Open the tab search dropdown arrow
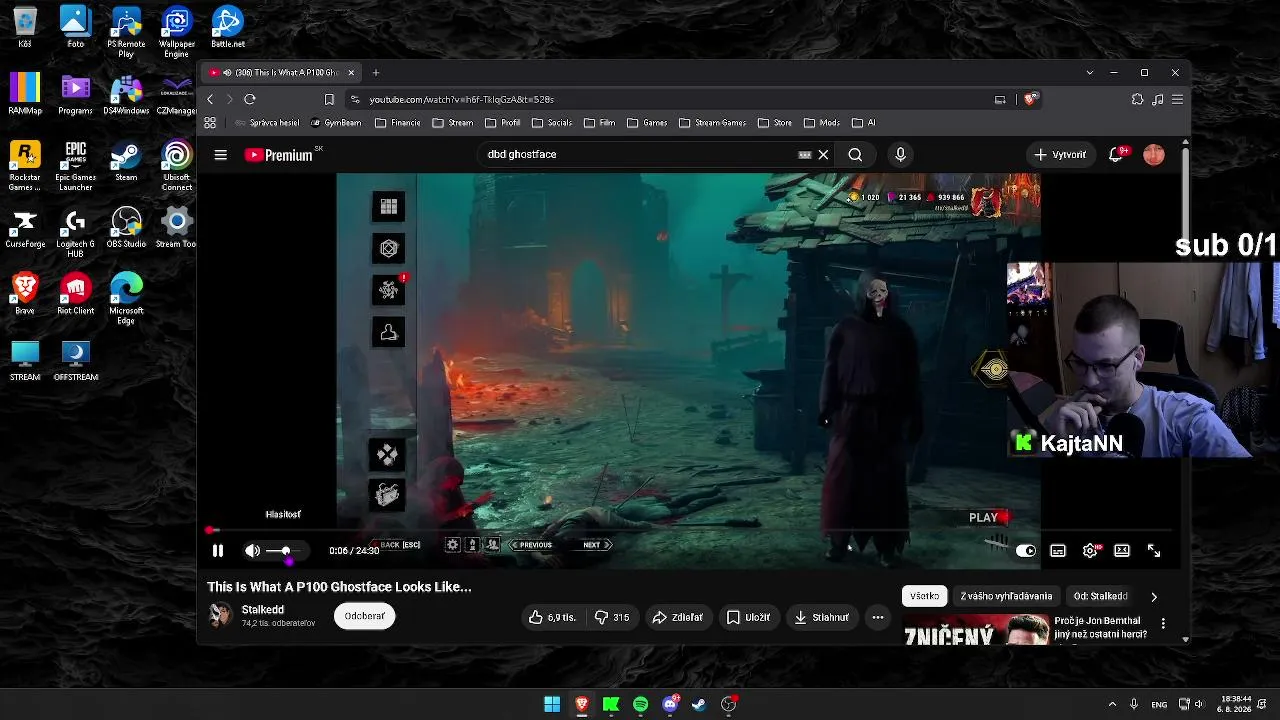 (x=1090, y=73)
